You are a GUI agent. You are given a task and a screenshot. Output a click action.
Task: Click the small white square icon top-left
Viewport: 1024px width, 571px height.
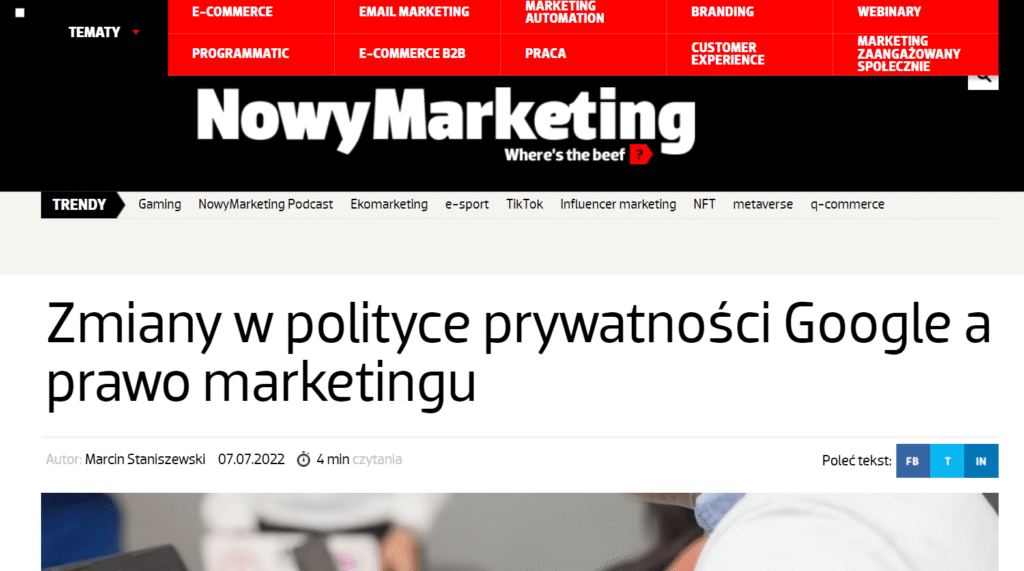pyautogui.click(x=20, y=12)
